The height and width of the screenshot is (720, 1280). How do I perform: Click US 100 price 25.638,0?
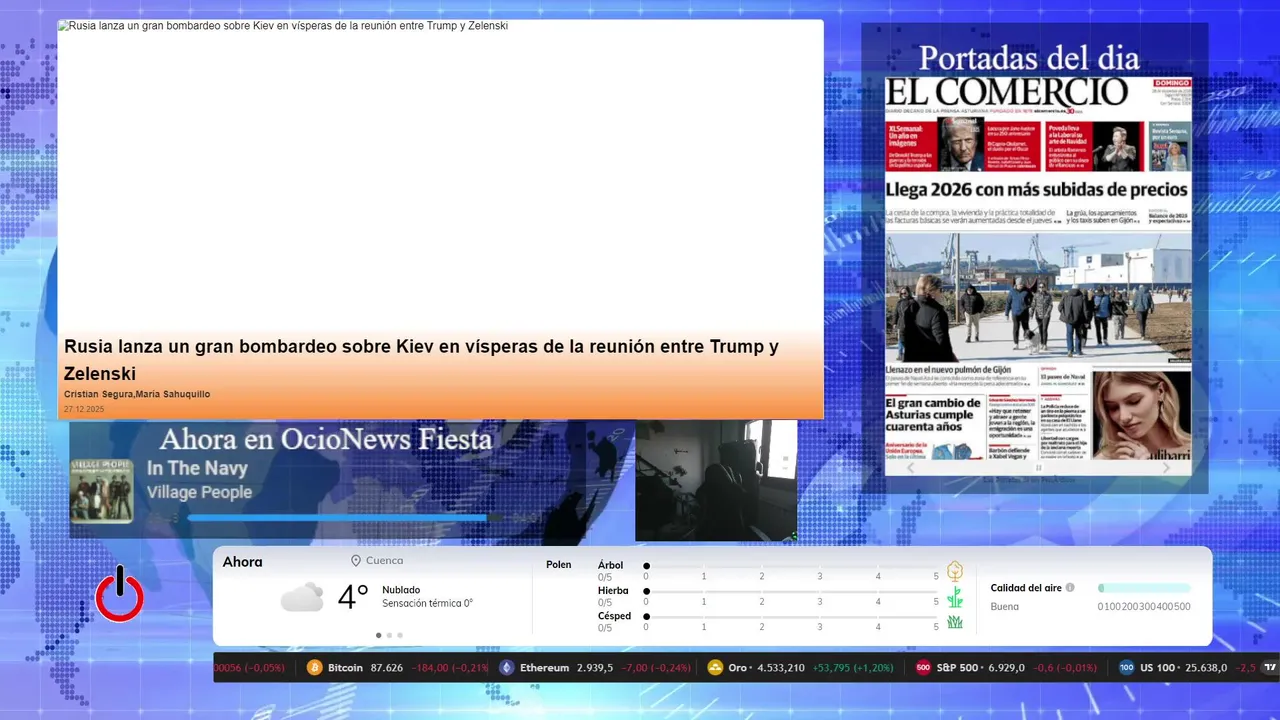(x=1205, y=668)
